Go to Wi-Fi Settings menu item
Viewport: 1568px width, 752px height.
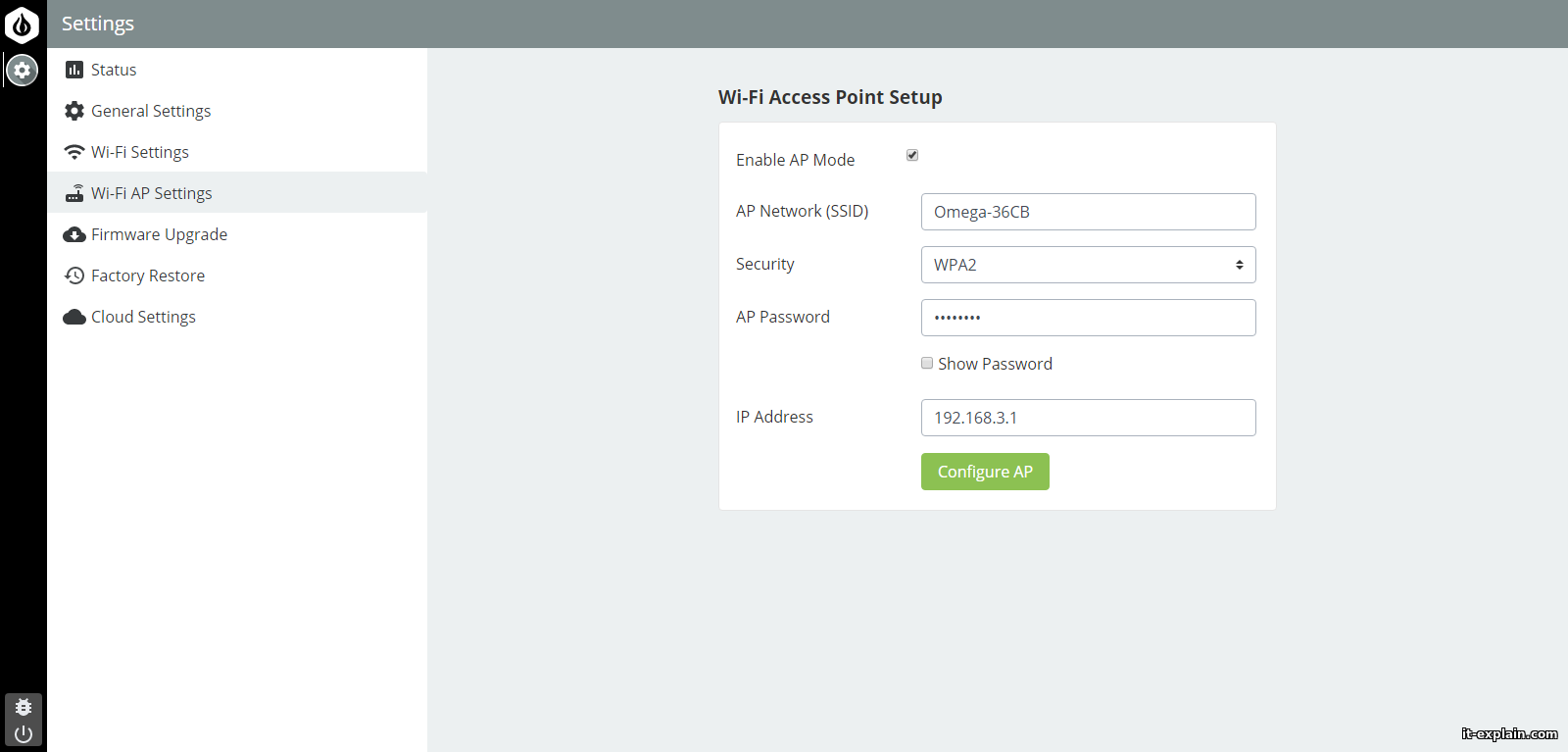140,152
